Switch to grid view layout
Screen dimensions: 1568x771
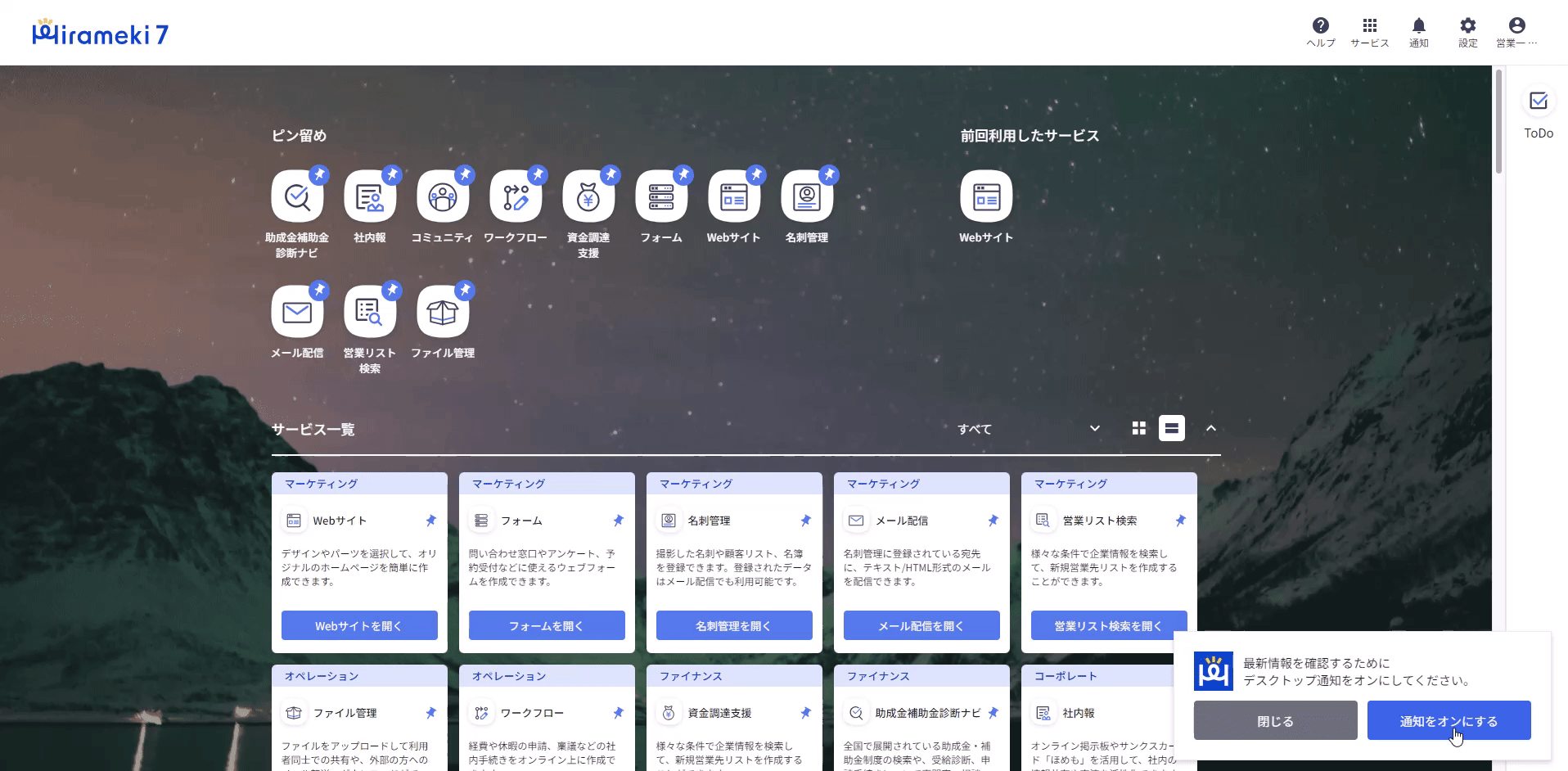point(1138,429)
